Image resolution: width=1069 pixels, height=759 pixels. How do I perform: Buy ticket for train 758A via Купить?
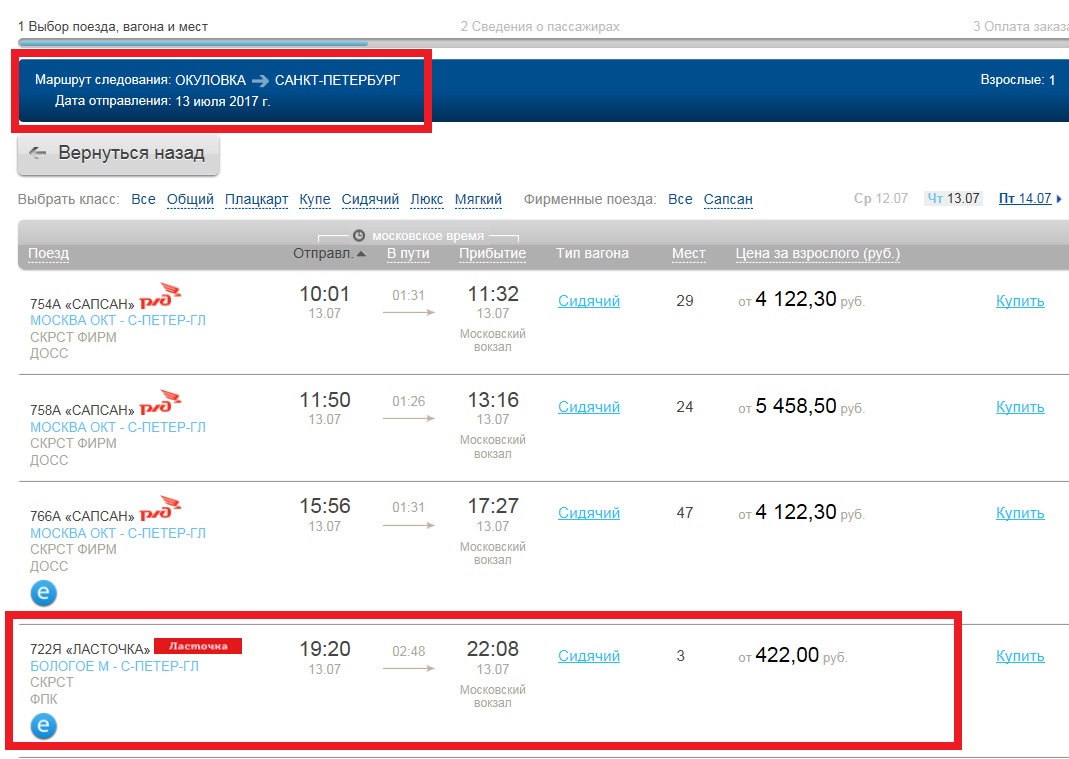[1020, 407]
